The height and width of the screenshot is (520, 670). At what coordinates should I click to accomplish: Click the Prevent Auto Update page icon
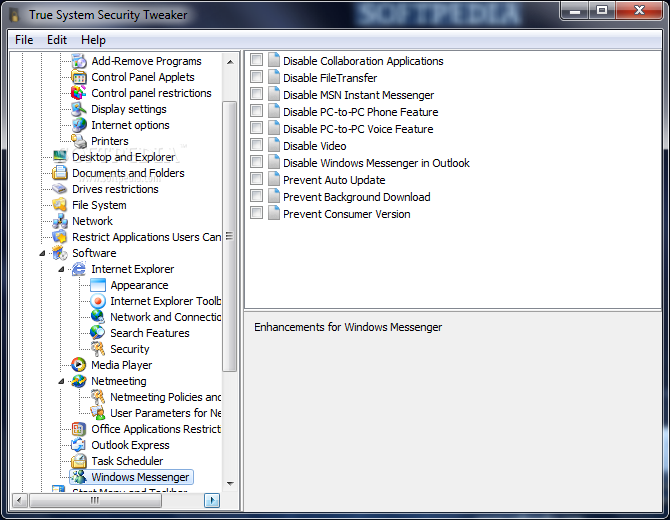(x=273, y=179)
